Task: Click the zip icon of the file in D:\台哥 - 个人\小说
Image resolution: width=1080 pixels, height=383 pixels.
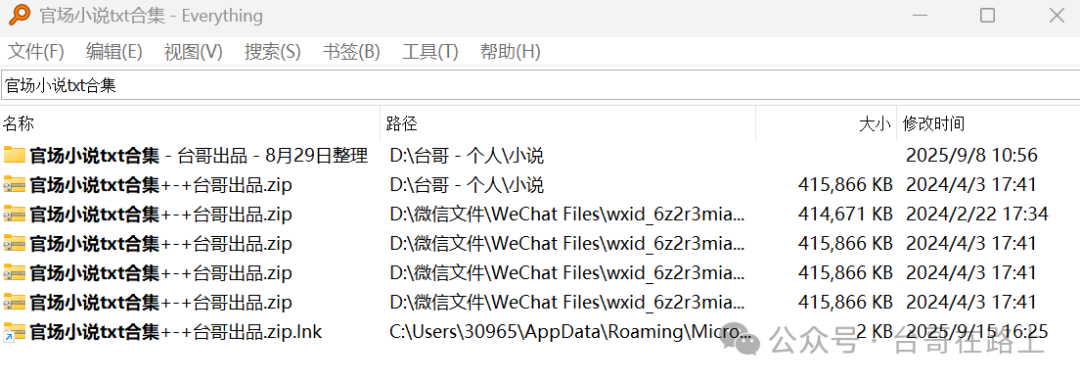Action: point(14,185)
